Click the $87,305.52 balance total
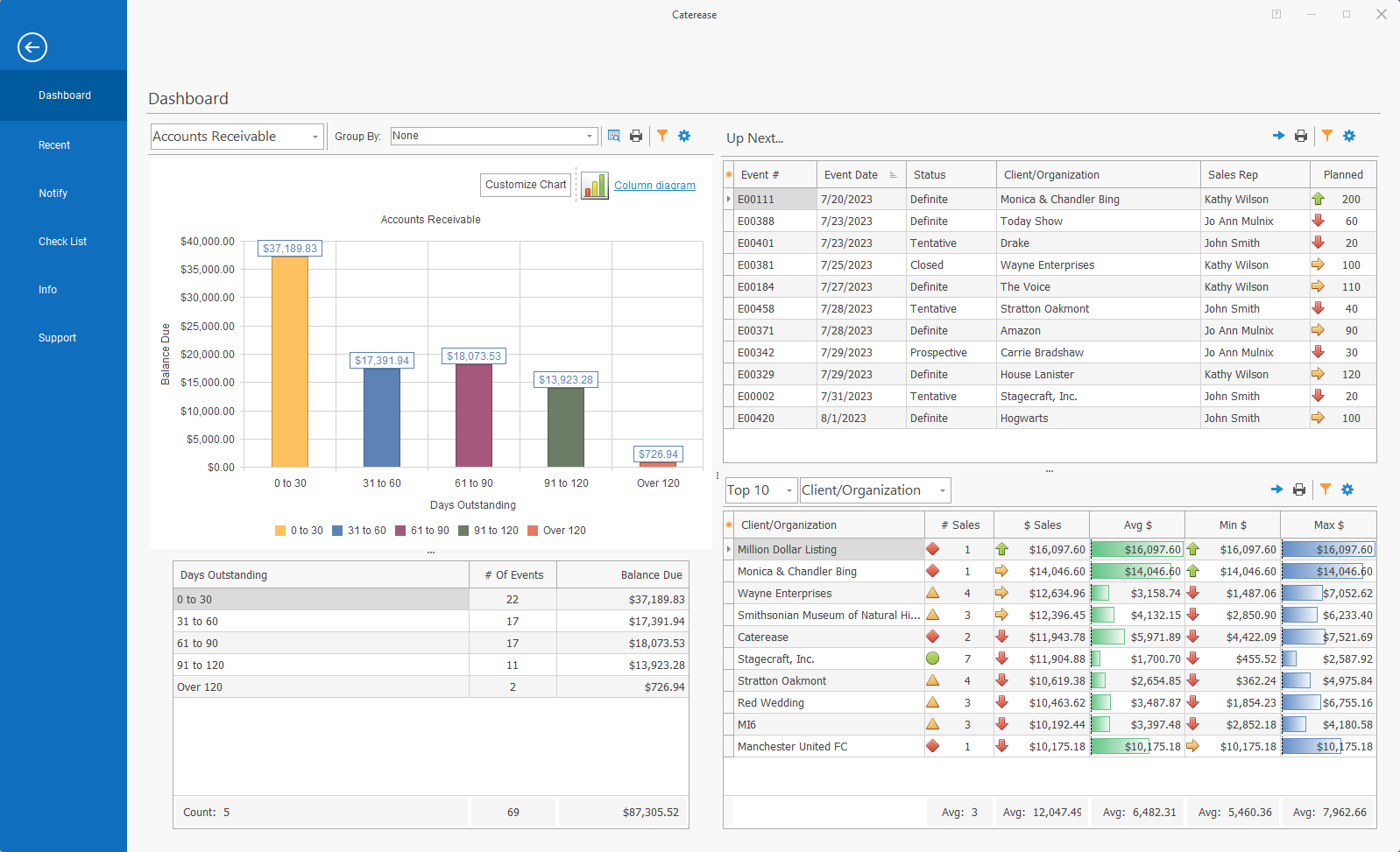Image resolution: width=1400 pixels, height=852 pixels. pyautogui.click(x=650, y=812)
